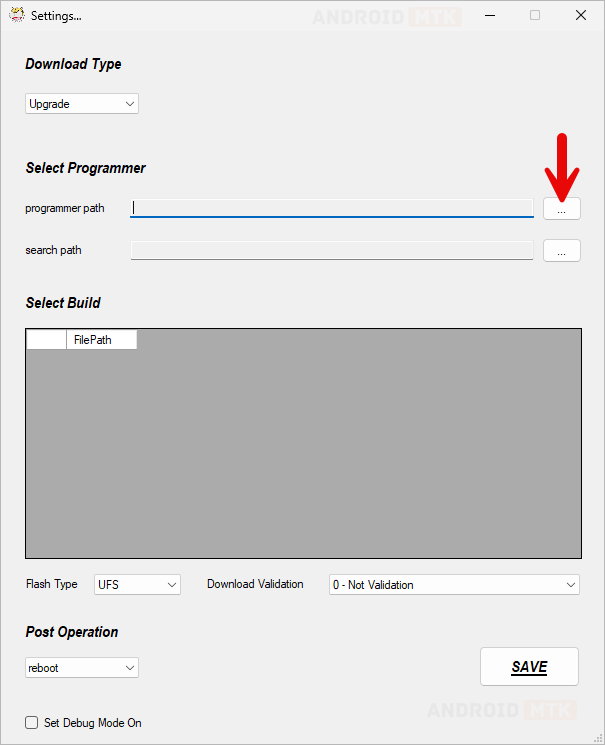Image resolution: width=605 pixels, height=745 pixels.
Task: Enable the Set Debug Mode On checkbox
Action: click(x=32, y=723)
